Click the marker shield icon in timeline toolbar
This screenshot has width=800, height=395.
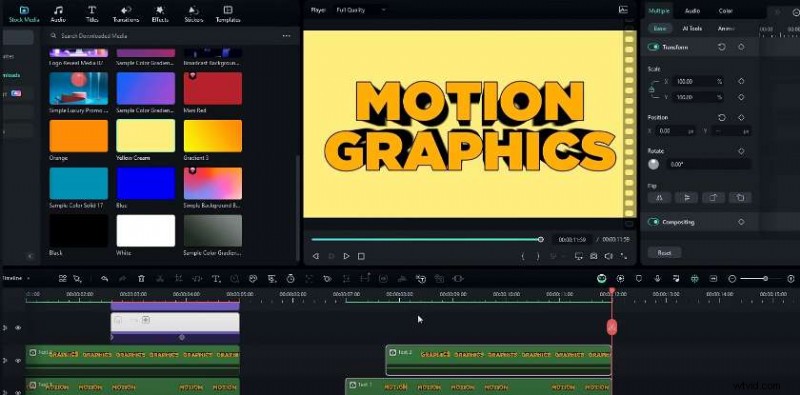click(x=639, y=279)
